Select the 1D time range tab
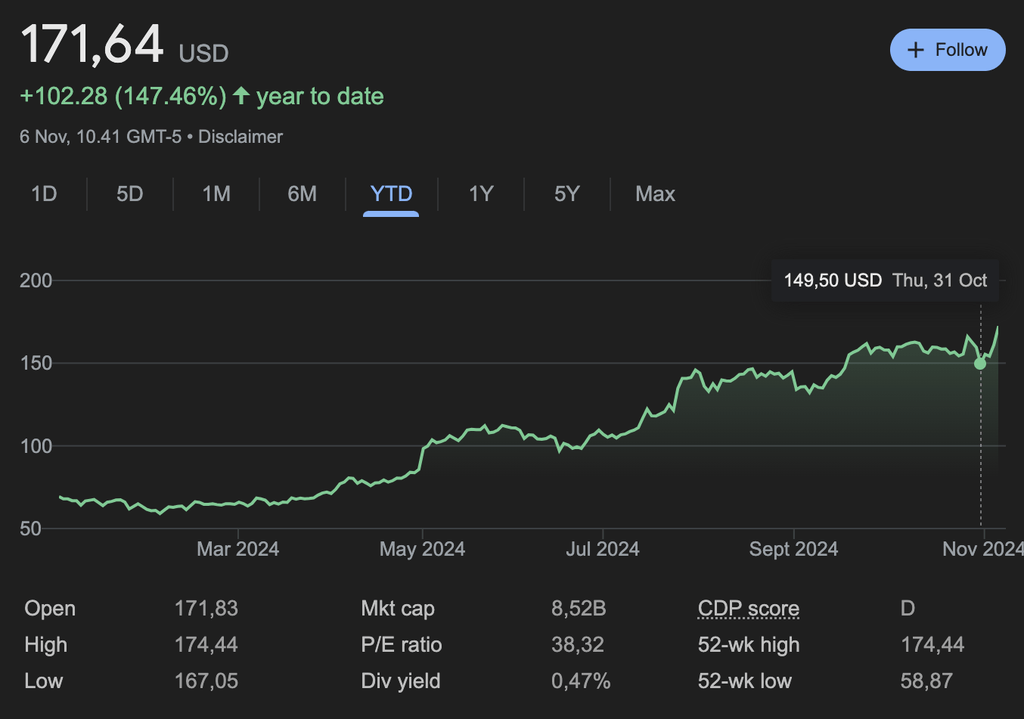The image size is (1024, 719). [x=44, y=194]
